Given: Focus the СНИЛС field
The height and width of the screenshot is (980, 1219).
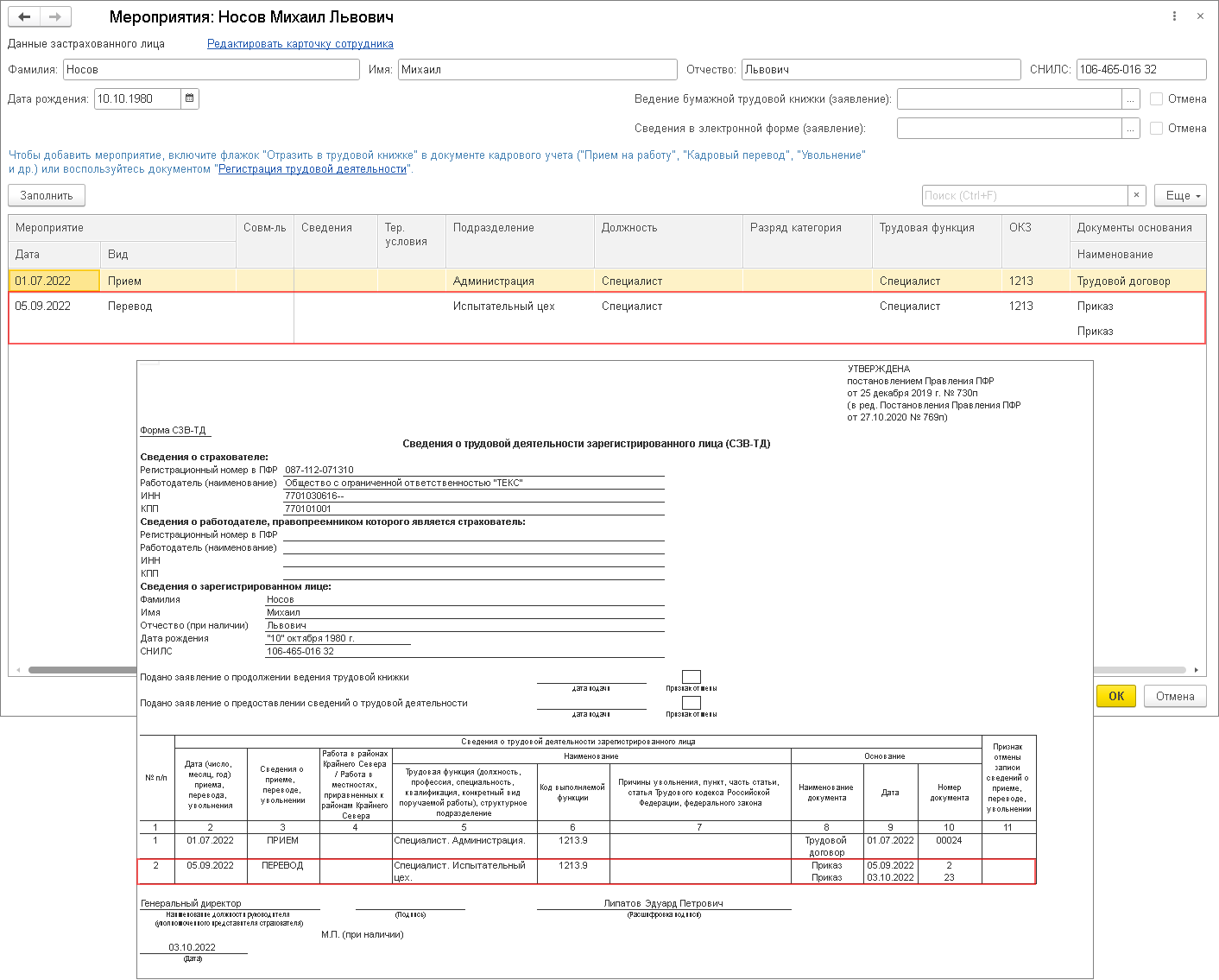Looking at the screenshot, I should (x=1141, y=70).
